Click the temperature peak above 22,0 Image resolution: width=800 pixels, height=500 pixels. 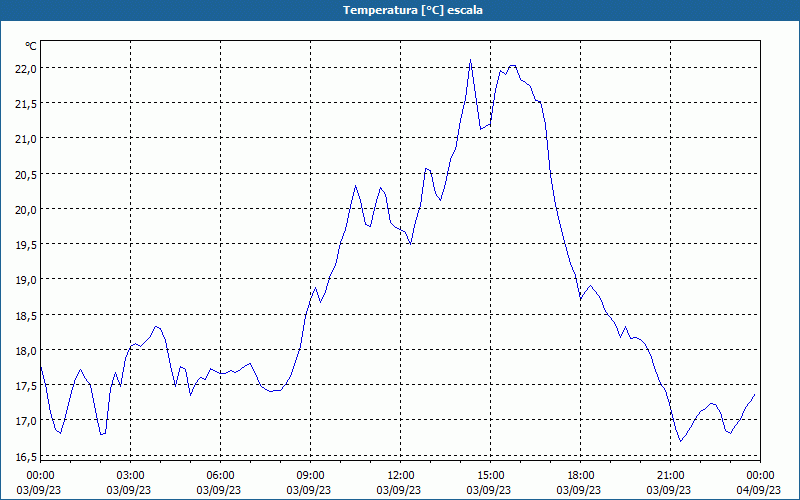click(470, 60)
